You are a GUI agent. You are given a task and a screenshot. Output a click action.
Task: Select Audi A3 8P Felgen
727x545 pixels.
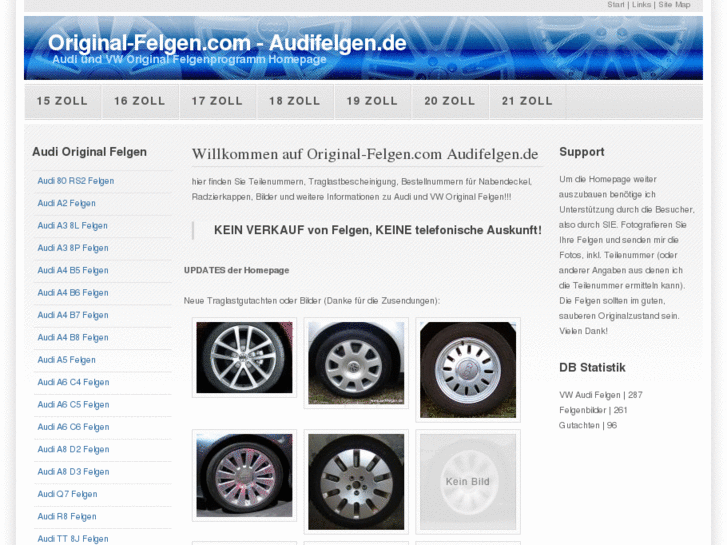coord(73,248)
